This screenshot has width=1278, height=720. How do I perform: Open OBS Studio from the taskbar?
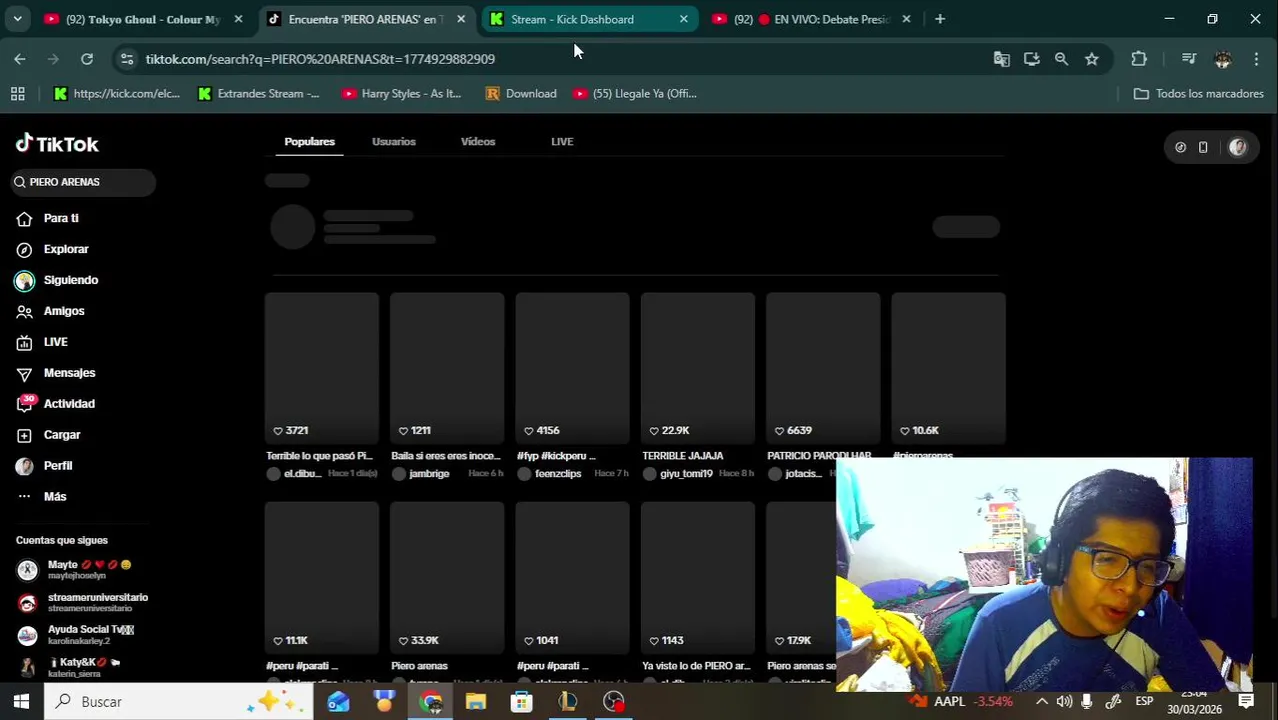[x=613, y=701]
